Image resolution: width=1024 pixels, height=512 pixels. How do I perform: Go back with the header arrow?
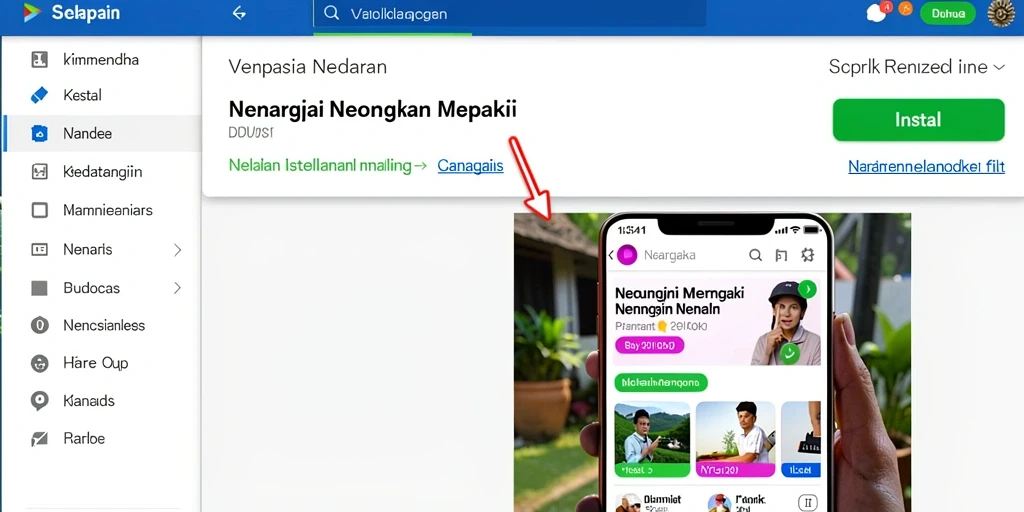click(x=239, y=13)
